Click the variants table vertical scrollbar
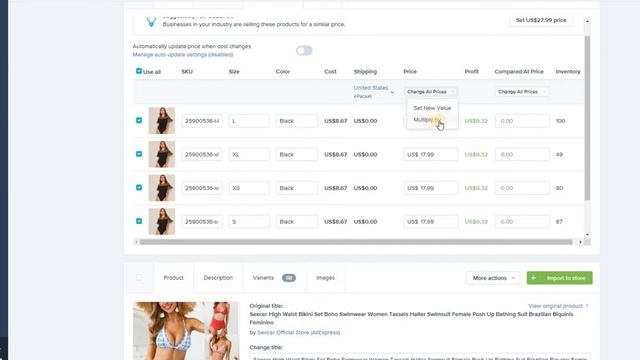The width and height of the screenshot is (640, 360). pos(587,118)
